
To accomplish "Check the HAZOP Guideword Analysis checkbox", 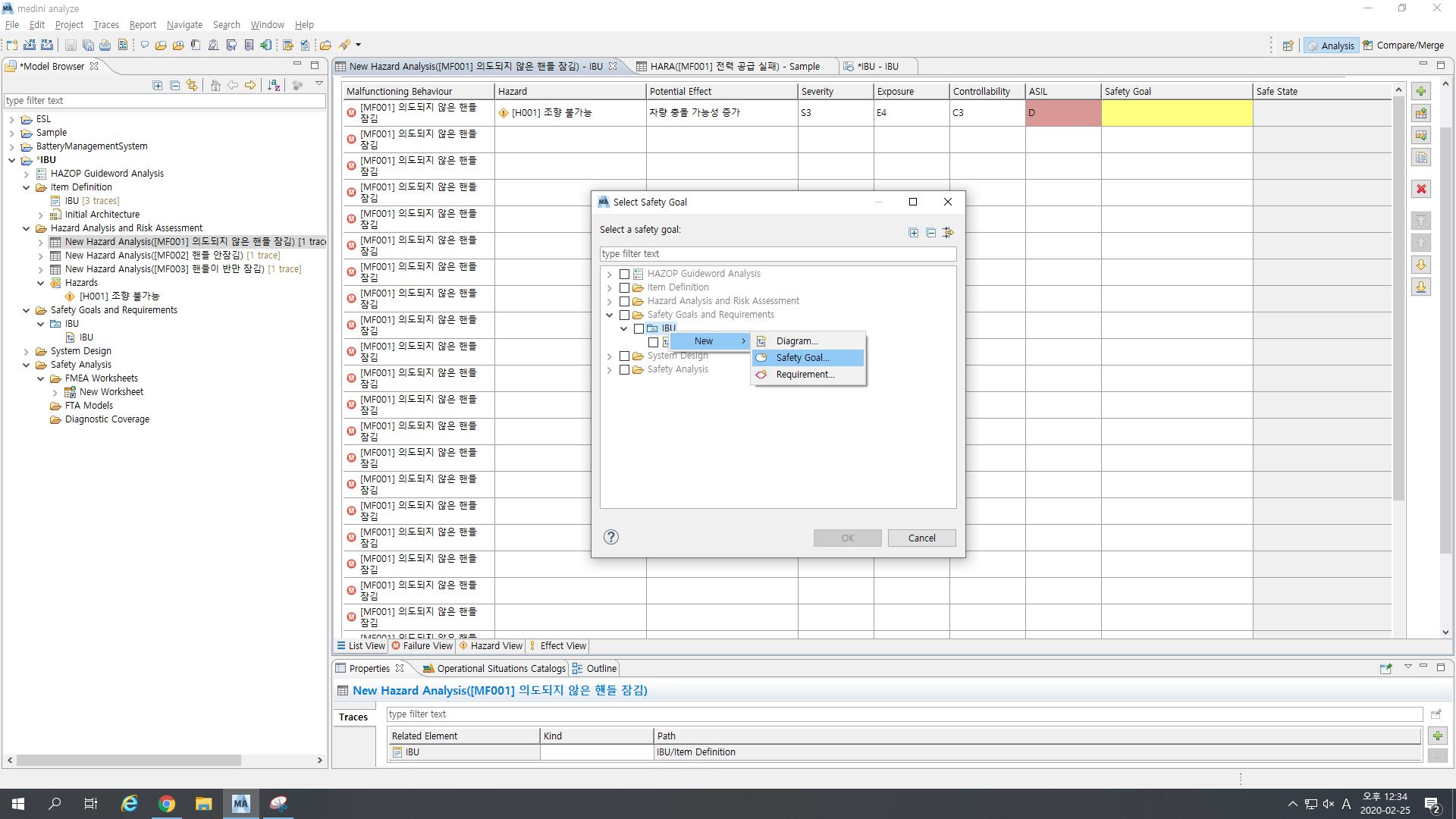I will (x=624, y=274).
